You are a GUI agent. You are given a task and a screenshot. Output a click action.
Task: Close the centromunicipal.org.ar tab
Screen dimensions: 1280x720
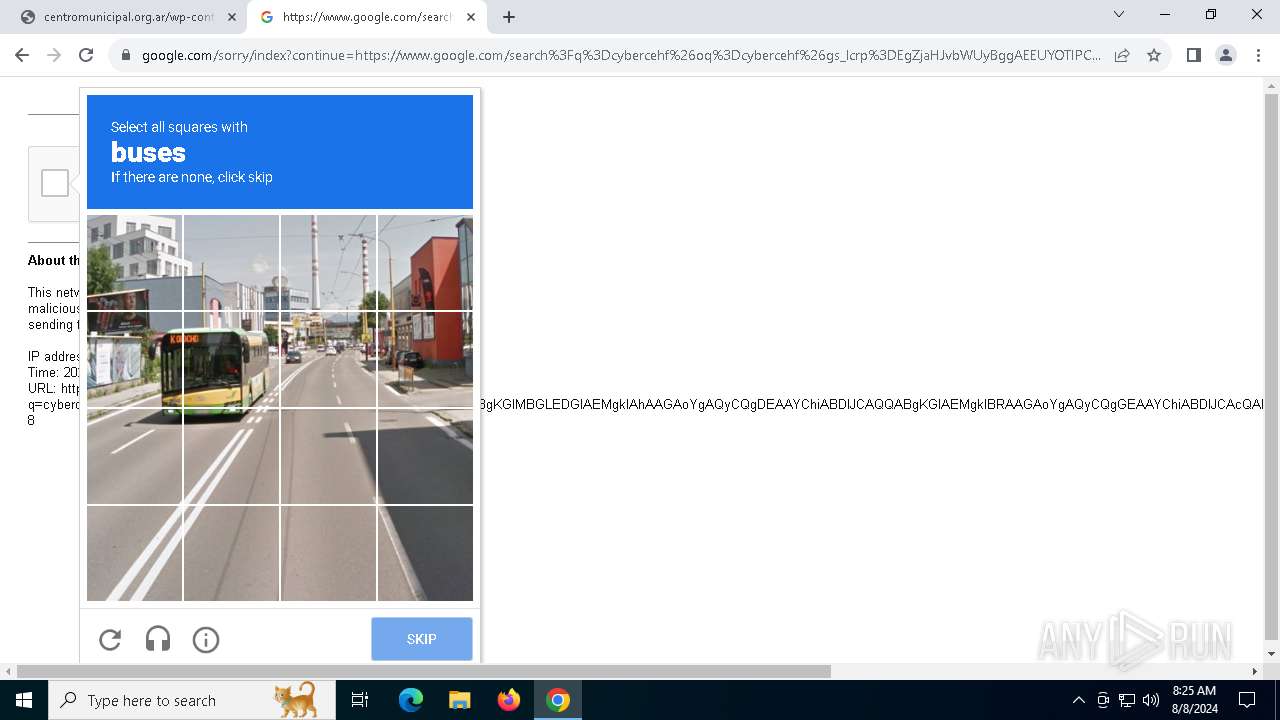click(232, 17)
